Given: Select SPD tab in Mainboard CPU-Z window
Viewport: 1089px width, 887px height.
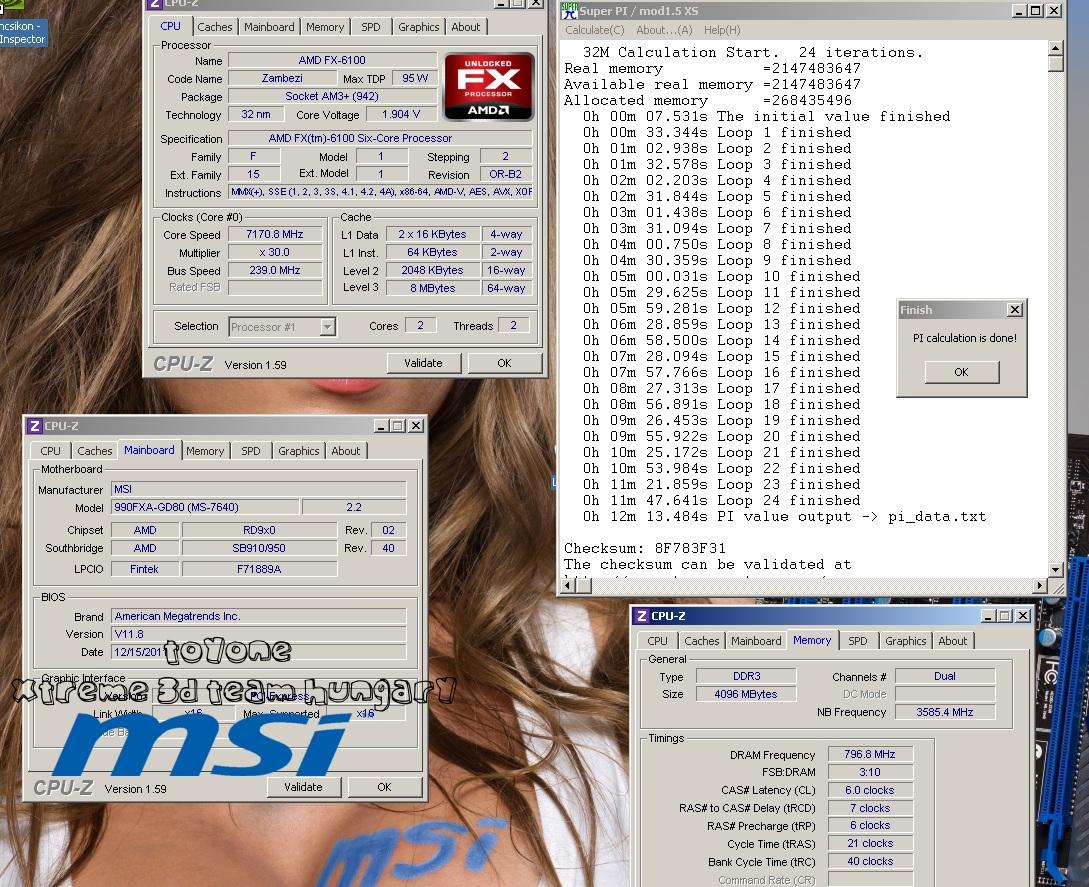Looking at the screenshot, I should (x=251, y=451).
